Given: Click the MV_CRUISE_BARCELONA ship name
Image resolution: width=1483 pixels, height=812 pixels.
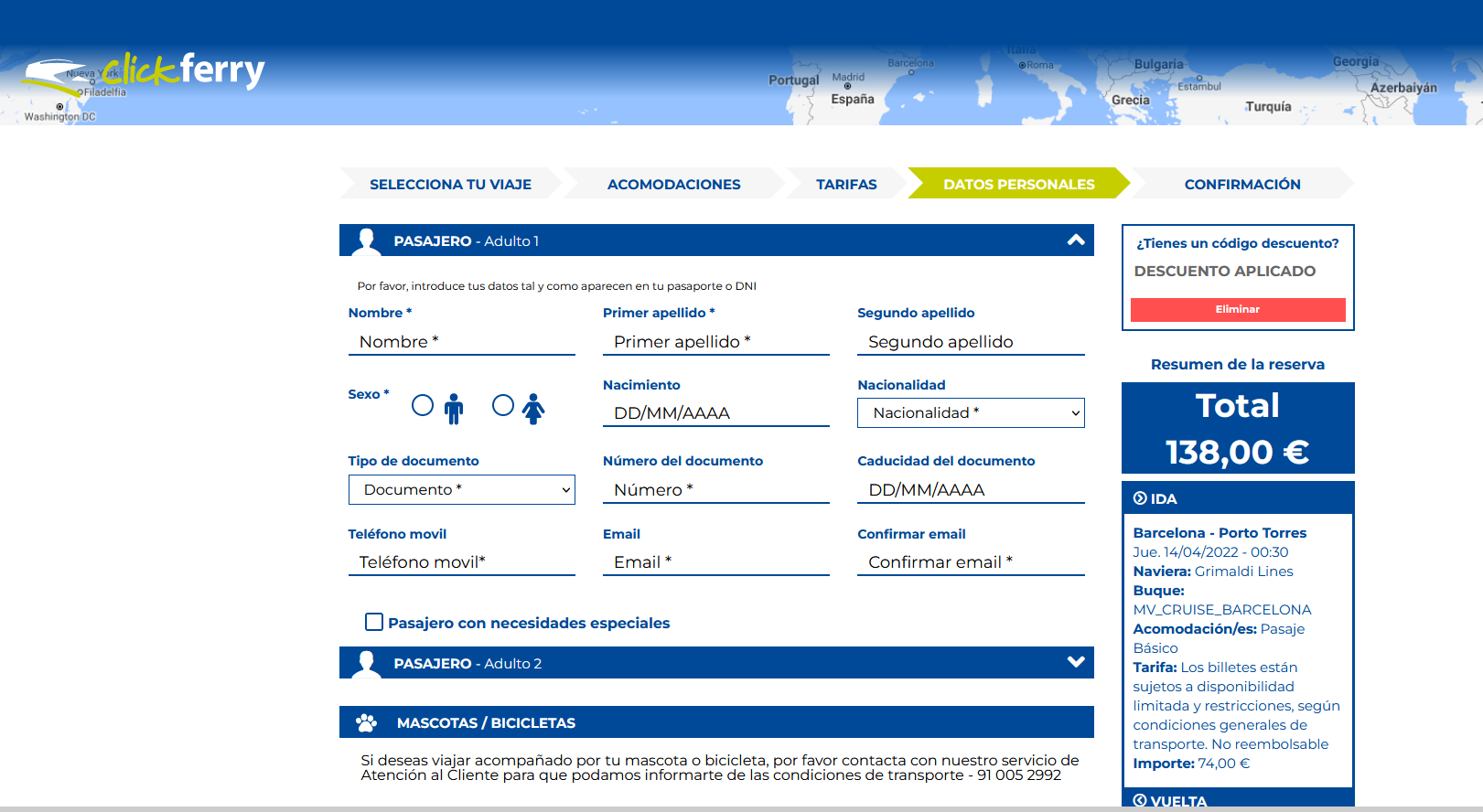Looking at the screenshot, I should pos(1222,610).
